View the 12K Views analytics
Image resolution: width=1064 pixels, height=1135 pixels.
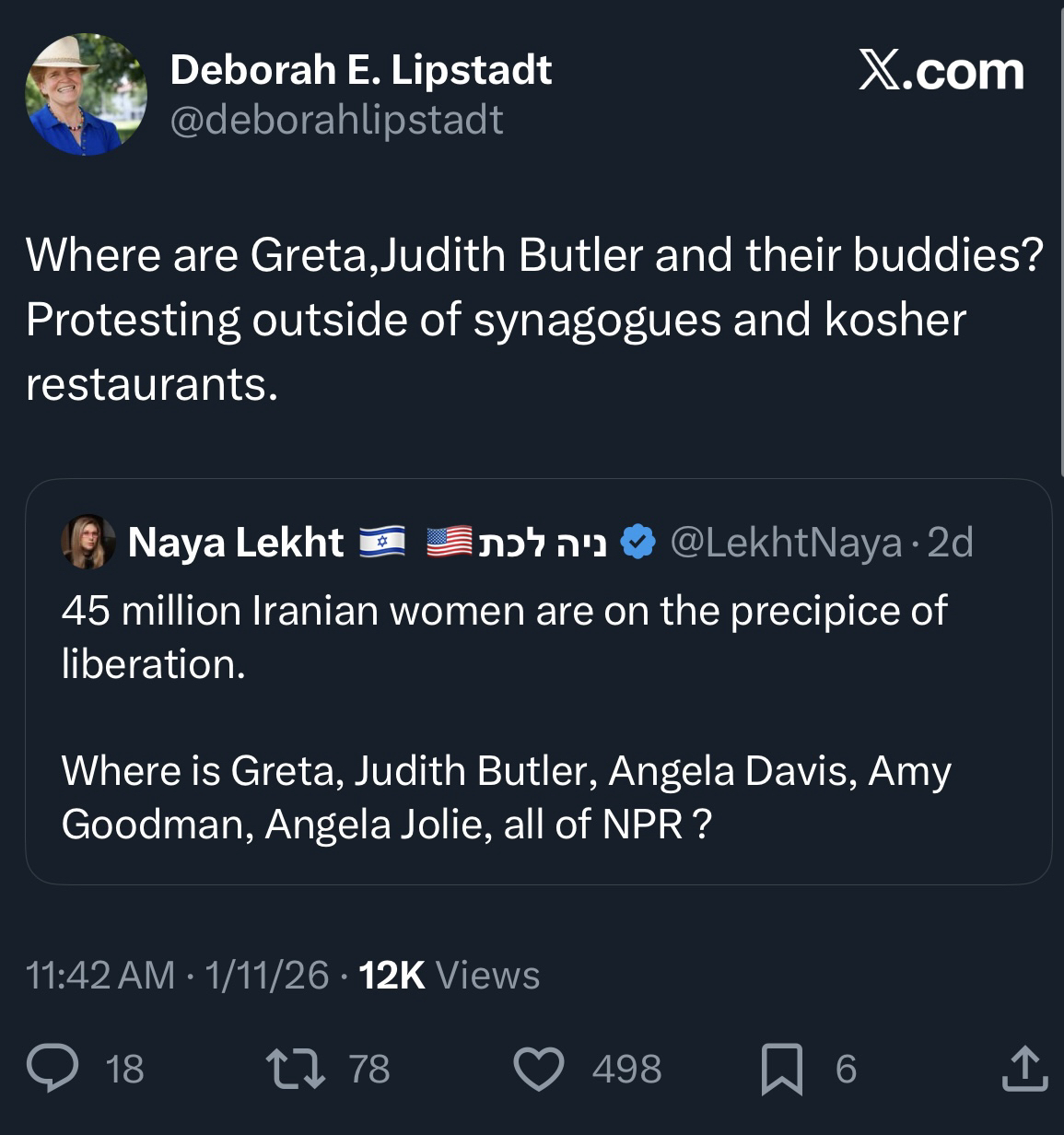click(x=449, y=975)
